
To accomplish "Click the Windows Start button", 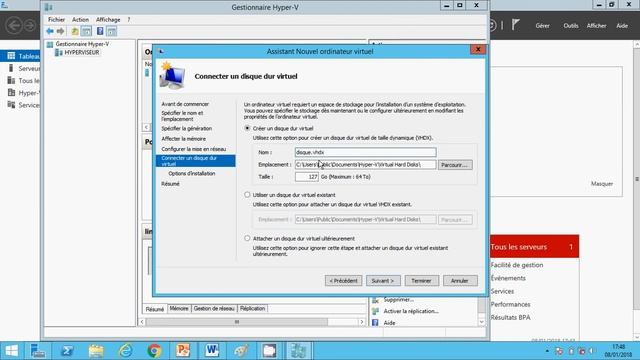I will [x=11, y=351].
